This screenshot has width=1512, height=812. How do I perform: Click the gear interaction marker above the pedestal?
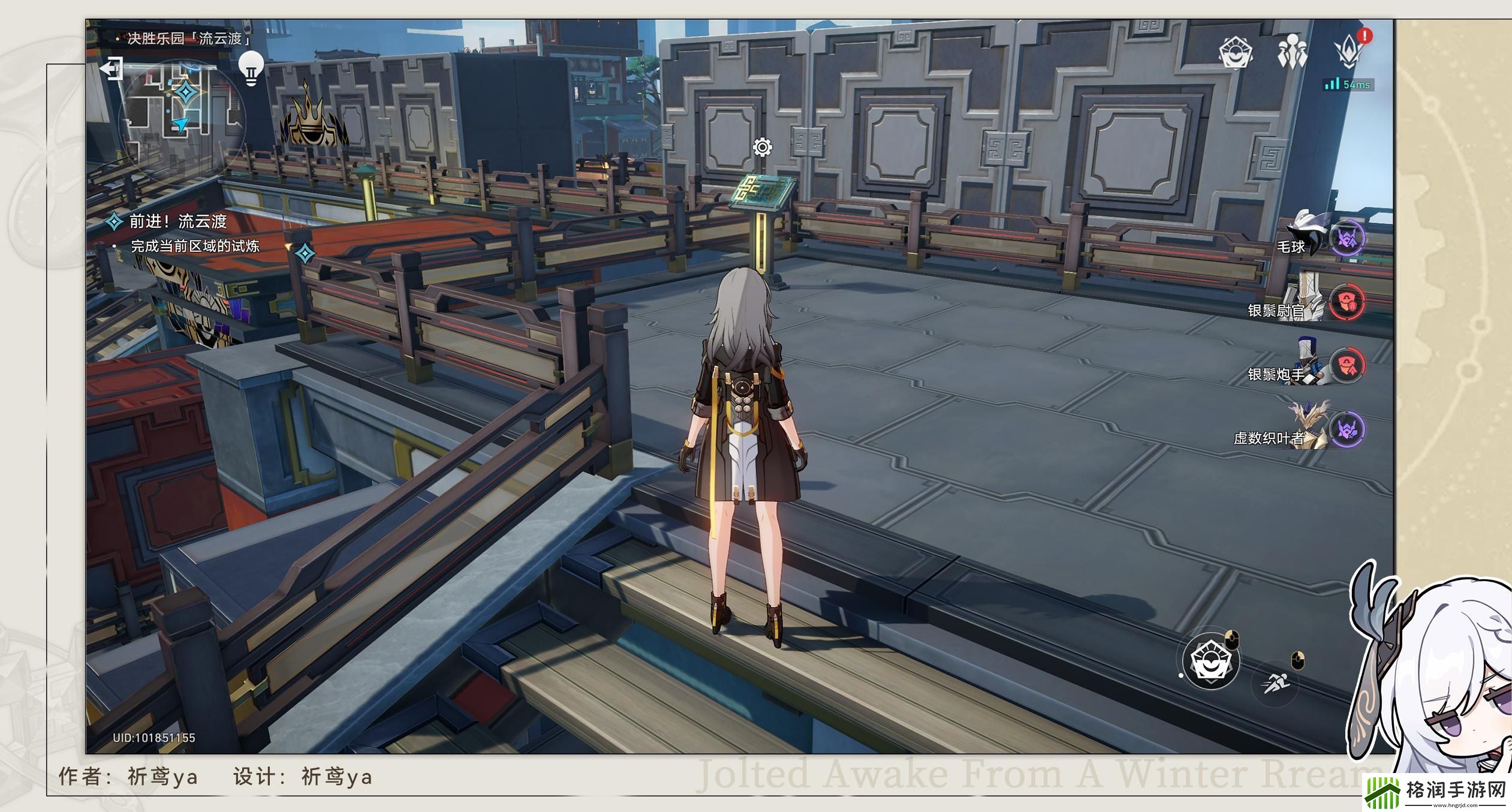point(762,147)
